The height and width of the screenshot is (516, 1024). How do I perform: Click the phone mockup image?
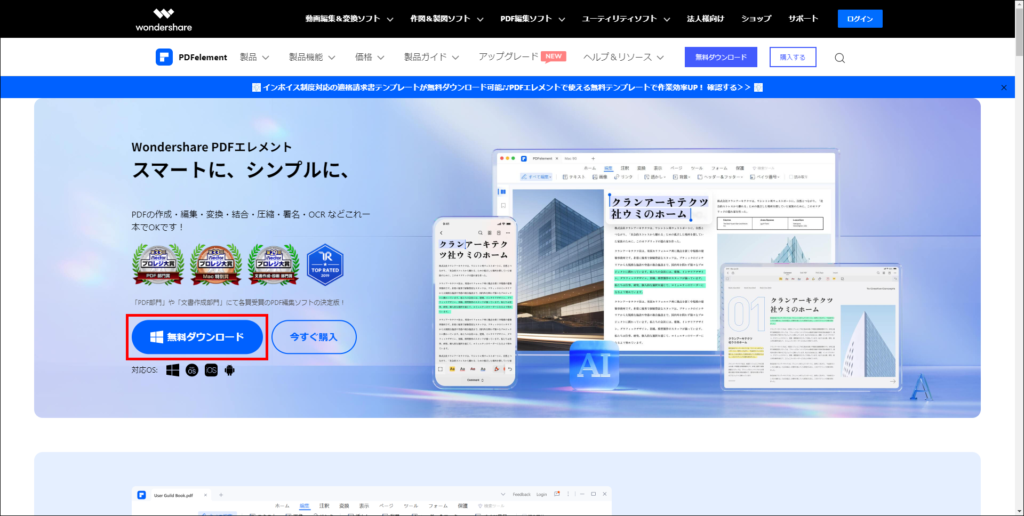pos(475,301)
